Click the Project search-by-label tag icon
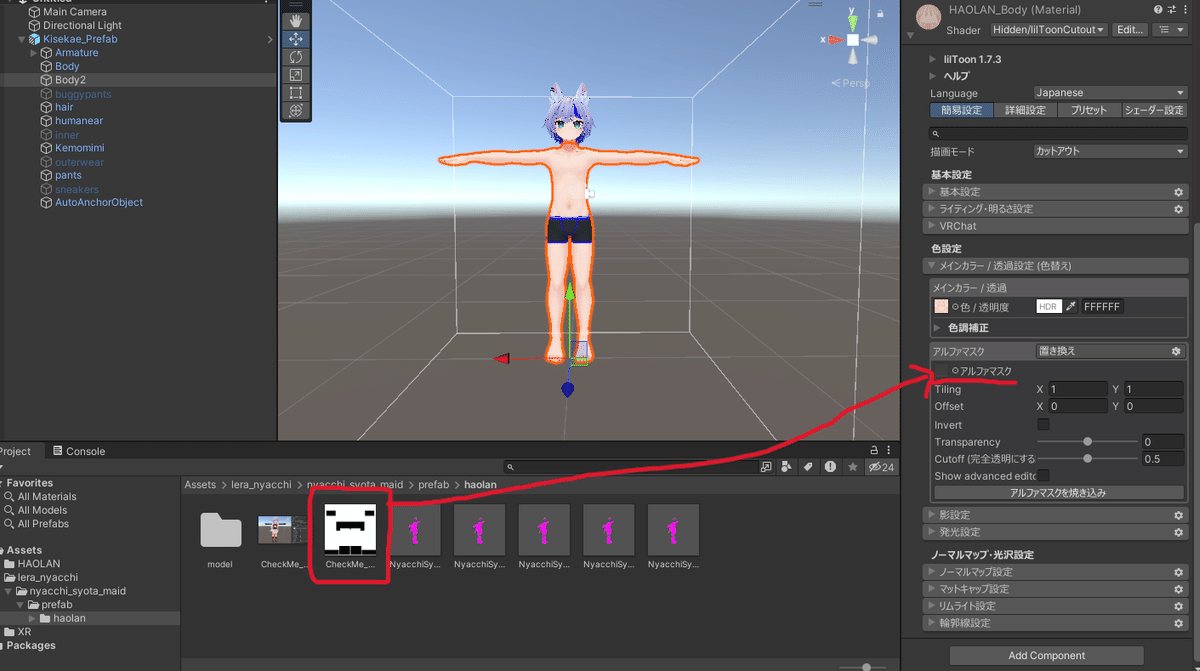 tap(807, 467)
